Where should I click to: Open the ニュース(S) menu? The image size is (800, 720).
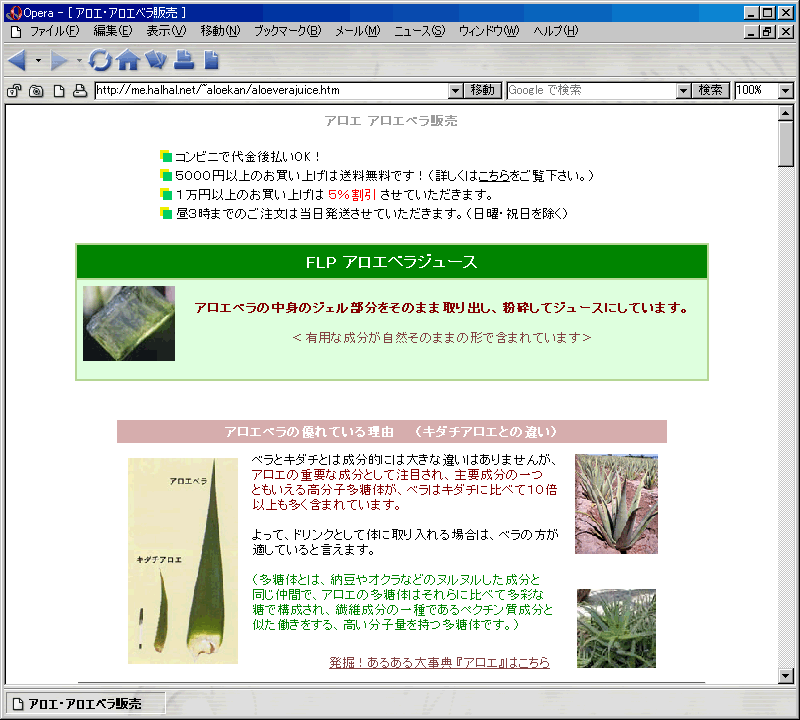tap(419, 31)
